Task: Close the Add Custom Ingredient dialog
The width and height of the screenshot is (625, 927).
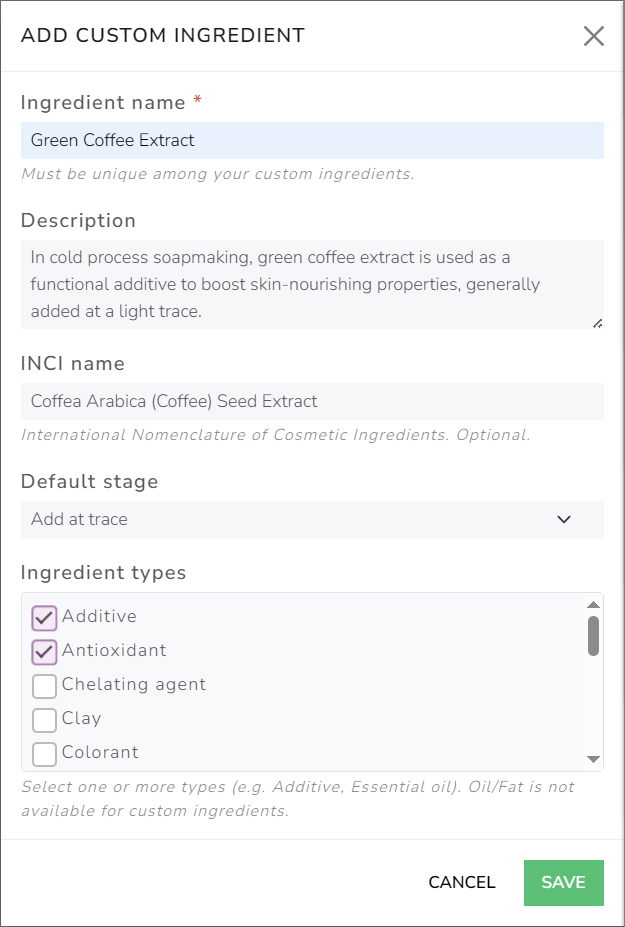Action: point(594,36)
